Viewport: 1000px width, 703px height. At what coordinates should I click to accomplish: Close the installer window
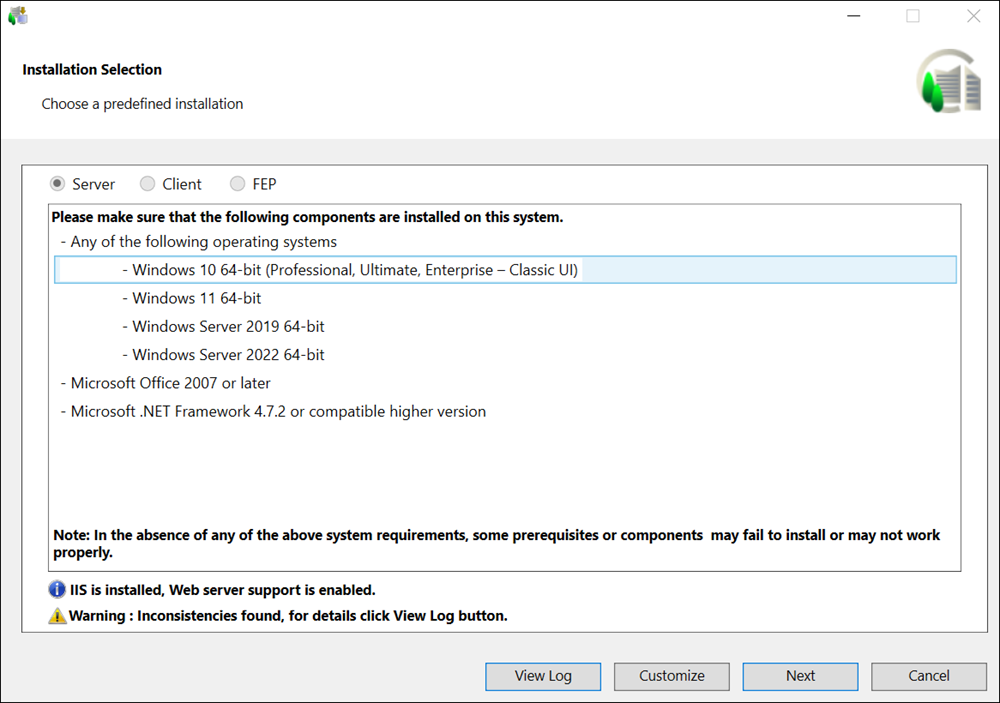973,16
